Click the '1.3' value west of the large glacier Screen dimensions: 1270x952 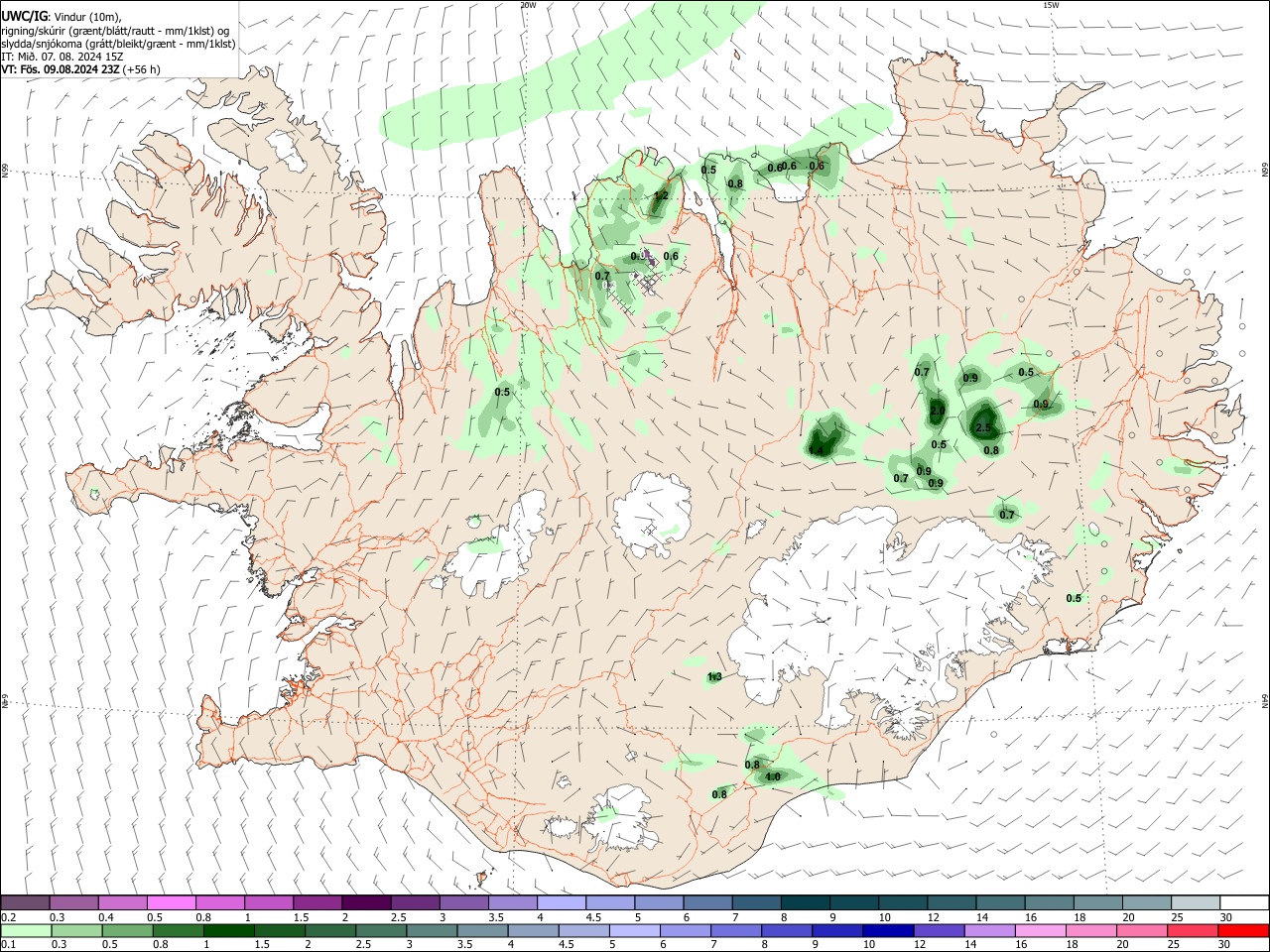[x=714, y=677]
